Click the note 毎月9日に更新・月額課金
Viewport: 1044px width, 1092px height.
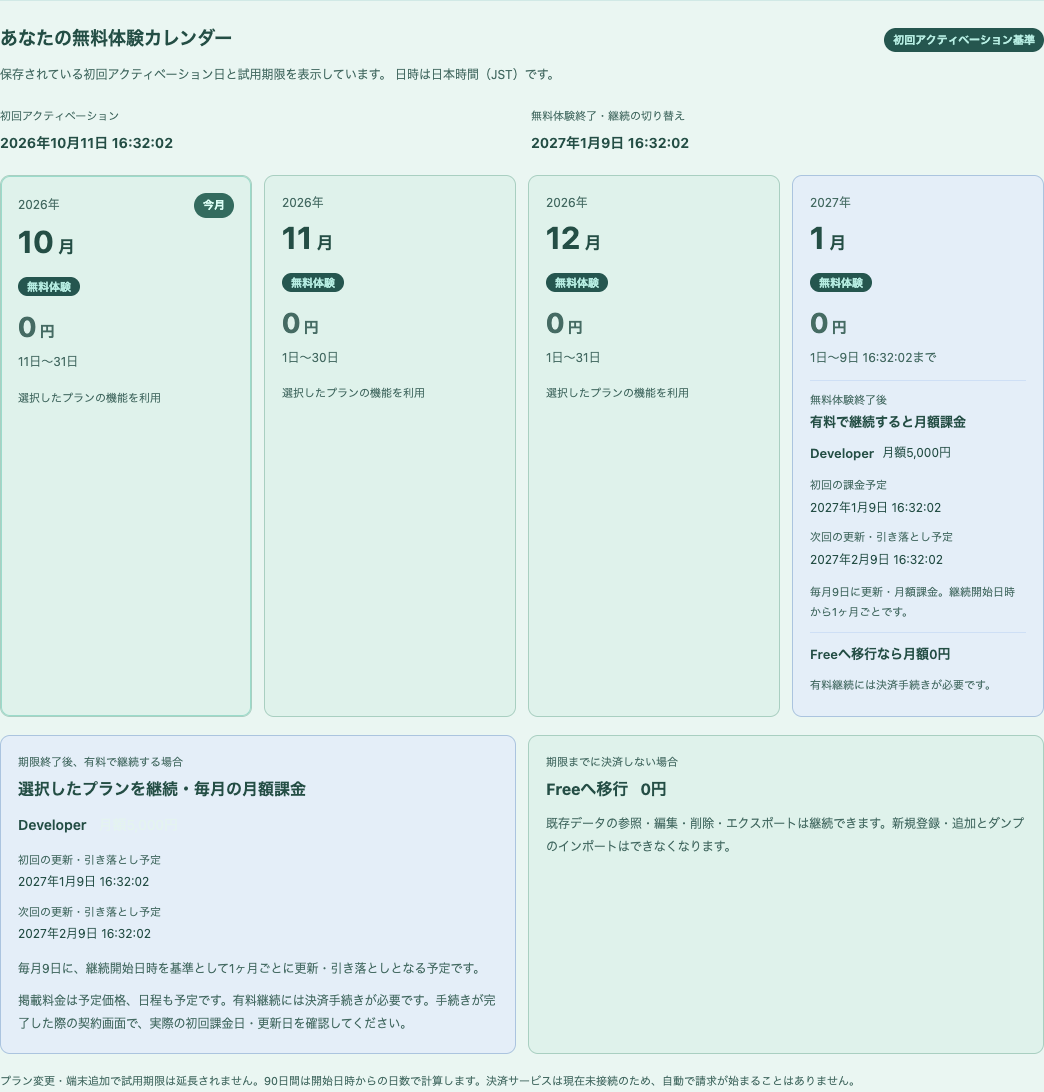(x=912, y=602)
